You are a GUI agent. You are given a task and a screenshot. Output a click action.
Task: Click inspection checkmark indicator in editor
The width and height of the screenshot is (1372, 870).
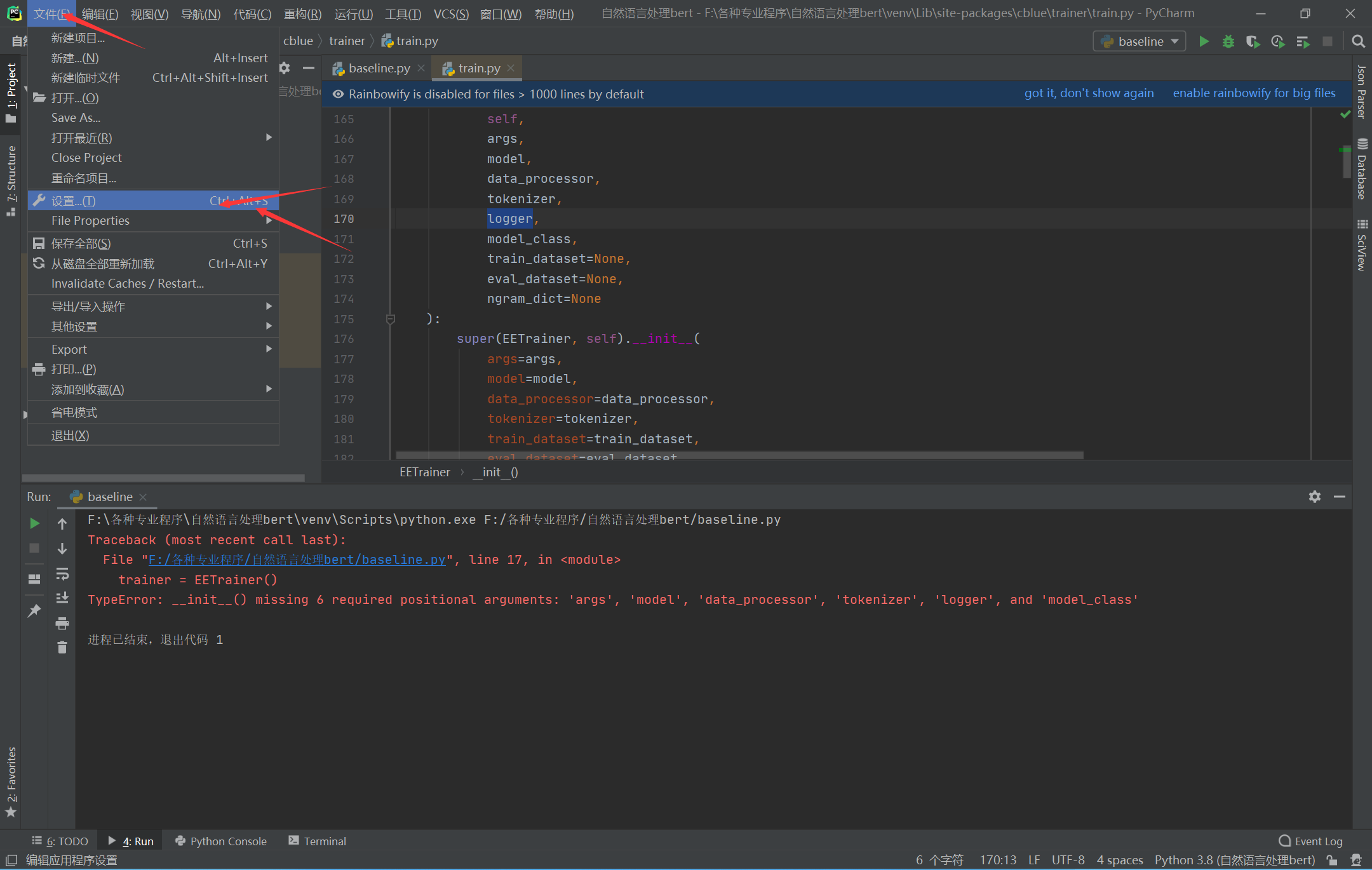(x=1345, y=114)
